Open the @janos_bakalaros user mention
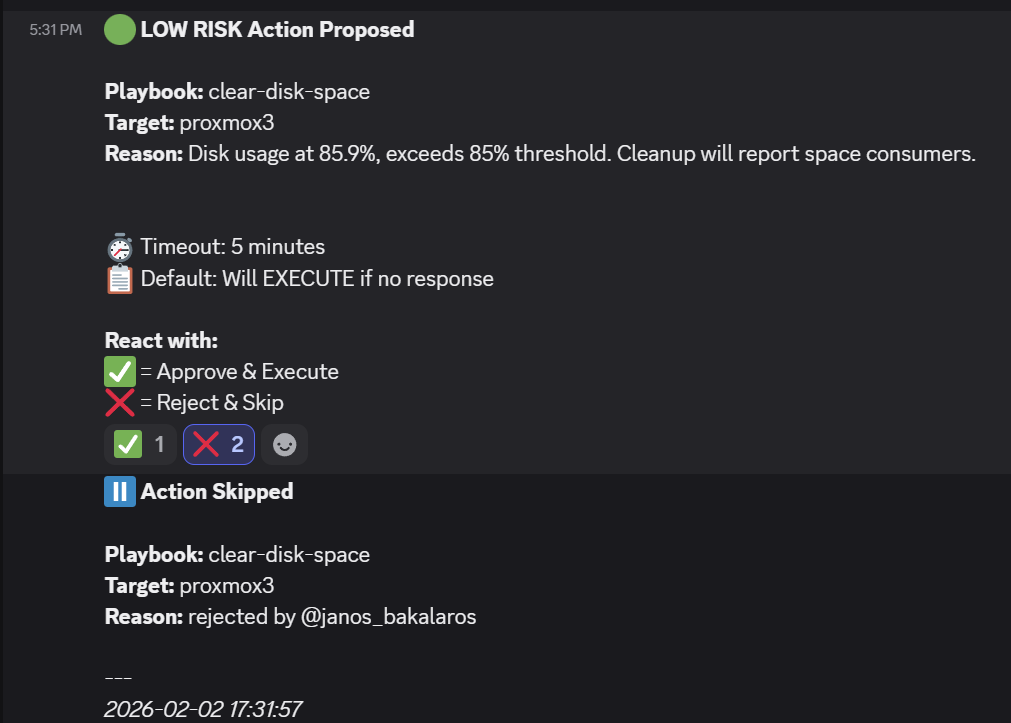This screenshot has height=723, width=1011. pyautogui.click(x=388, y=617)
